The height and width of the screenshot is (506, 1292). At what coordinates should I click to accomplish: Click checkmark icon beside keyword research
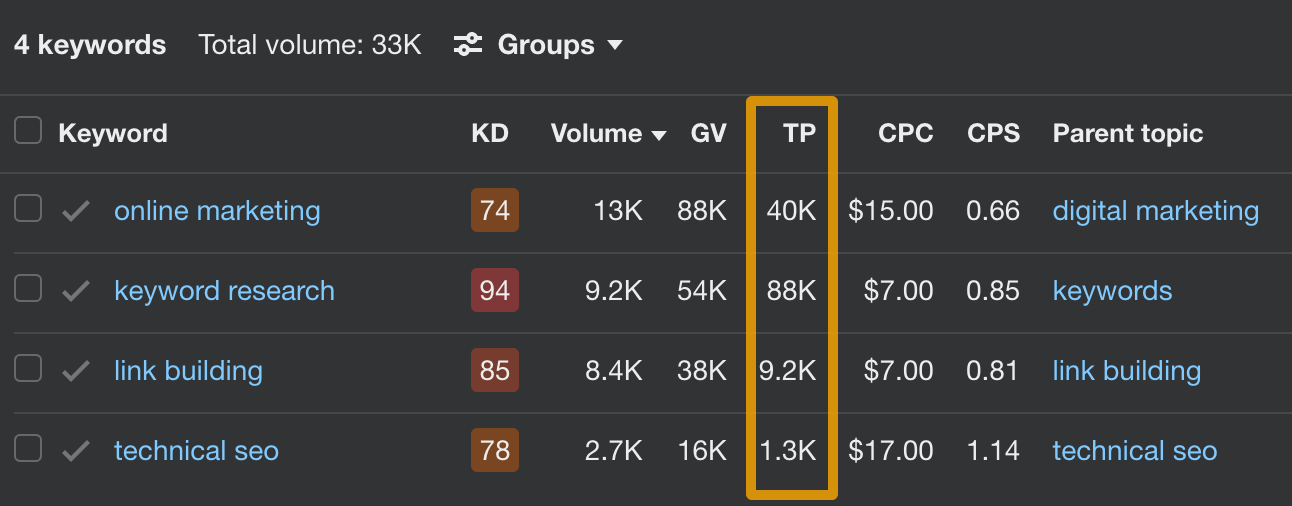76,291
